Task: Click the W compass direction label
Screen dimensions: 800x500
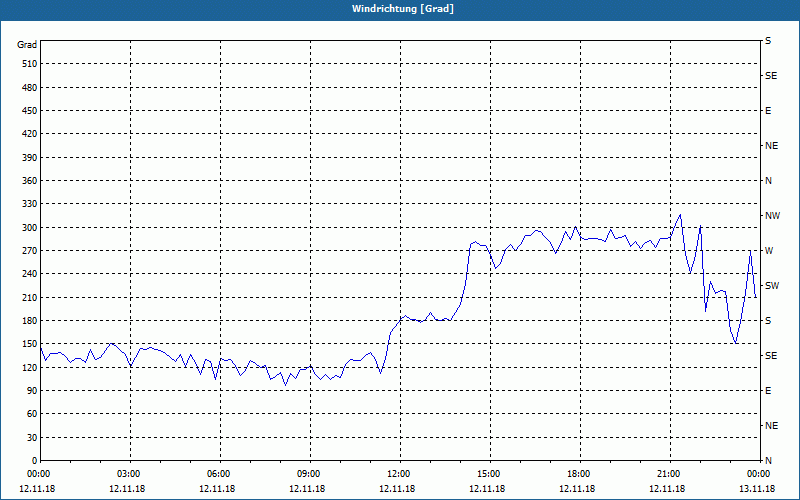Action: [x=769, y=251]
